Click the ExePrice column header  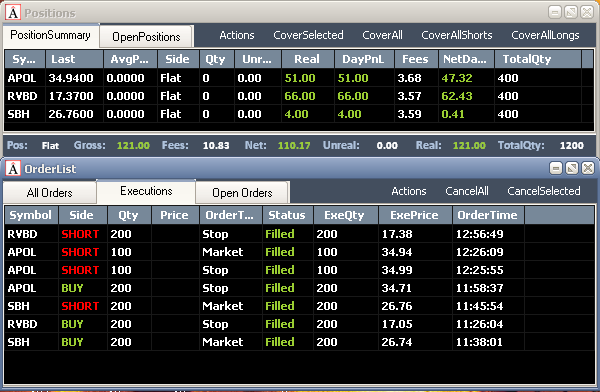415,215
